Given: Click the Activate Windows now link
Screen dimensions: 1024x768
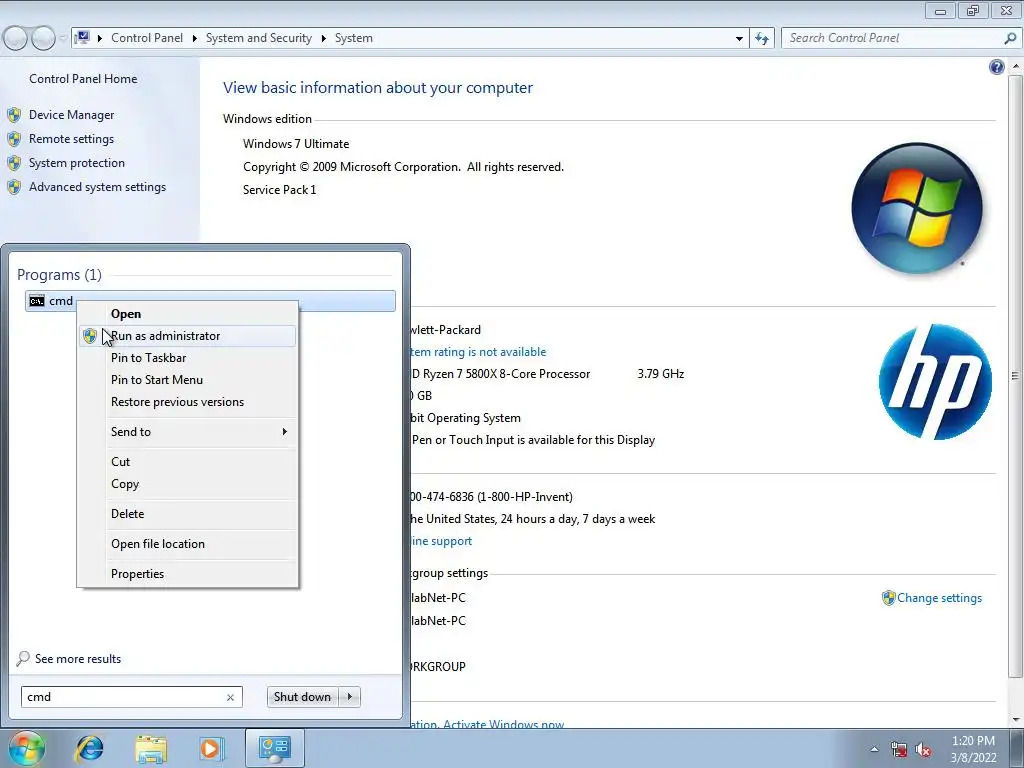Looking at the screenshot, I should [x=504, y=724].
